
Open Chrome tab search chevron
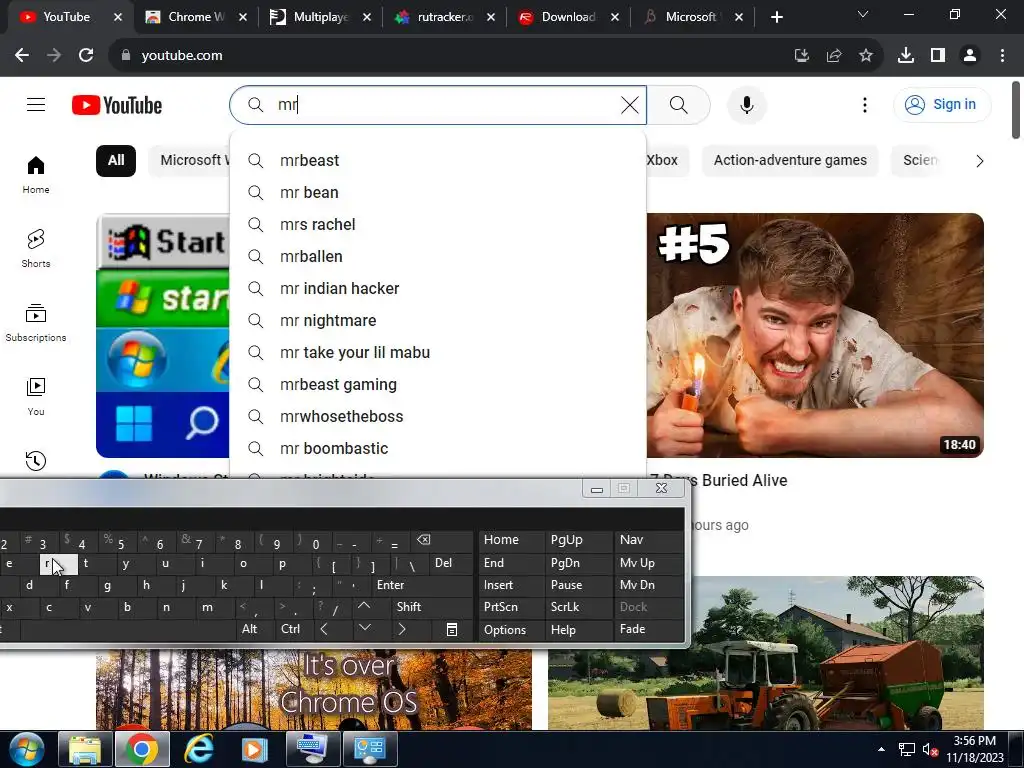863,14
